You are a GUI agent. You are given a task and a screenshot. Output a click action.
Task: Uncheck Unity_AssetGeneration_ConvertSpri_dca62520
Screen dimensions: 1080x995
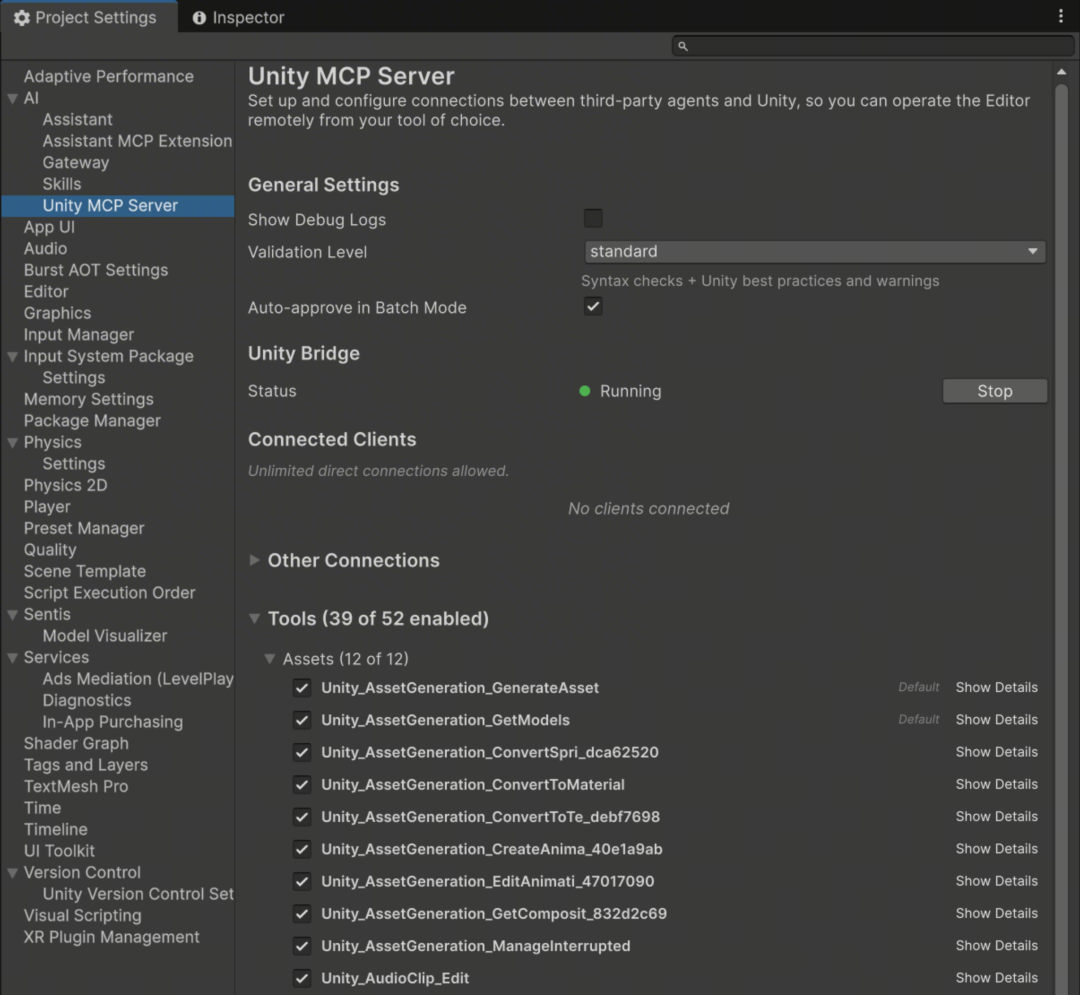302,753
